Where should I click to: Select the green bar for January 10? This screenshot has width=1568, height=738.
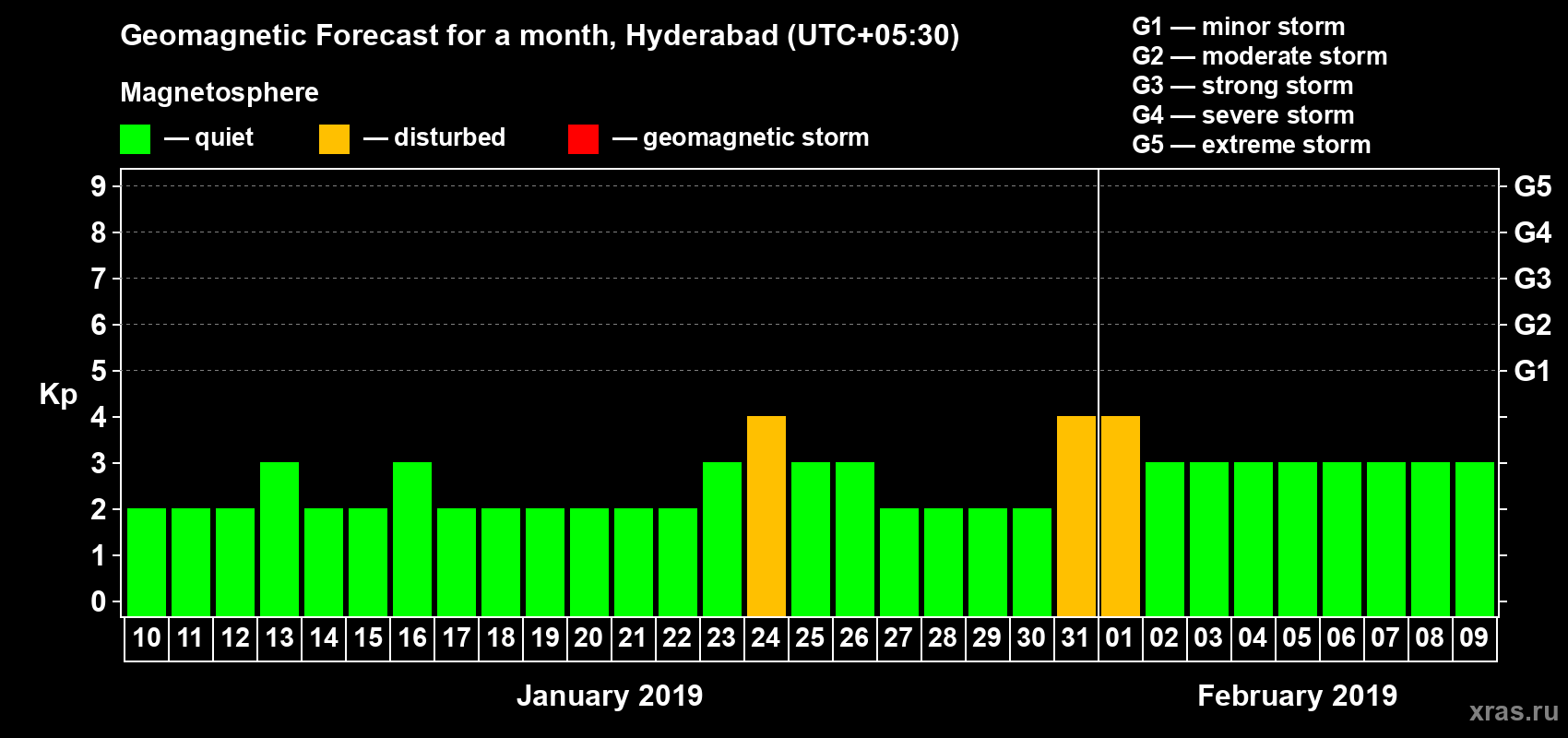pyautogui.click(x=147, y=563)
